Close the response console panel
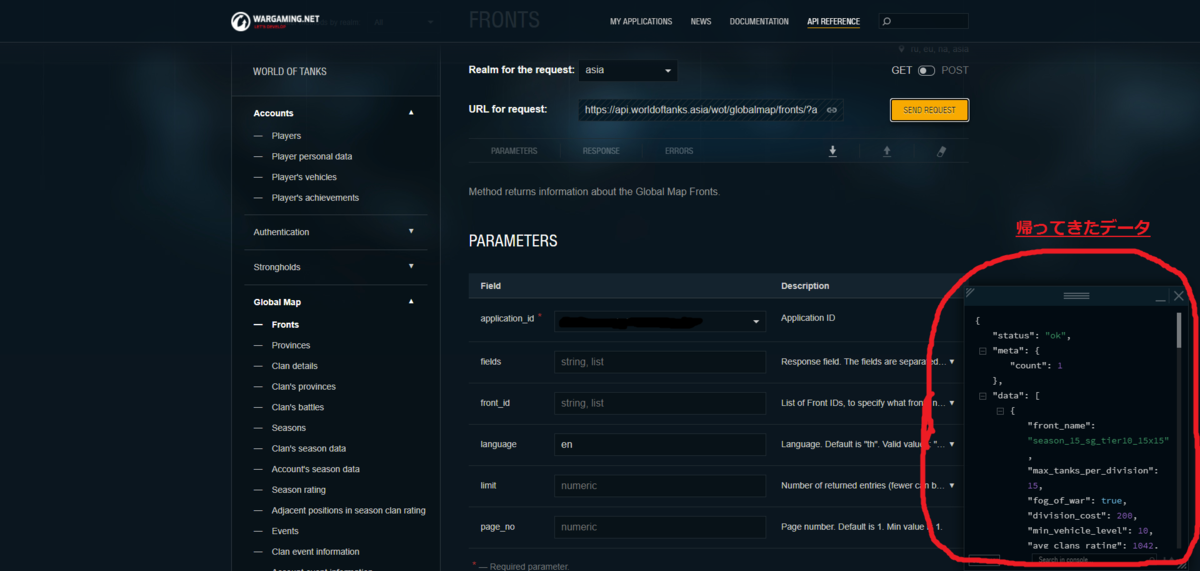 pyautogui.click(x=1179, y=296)
